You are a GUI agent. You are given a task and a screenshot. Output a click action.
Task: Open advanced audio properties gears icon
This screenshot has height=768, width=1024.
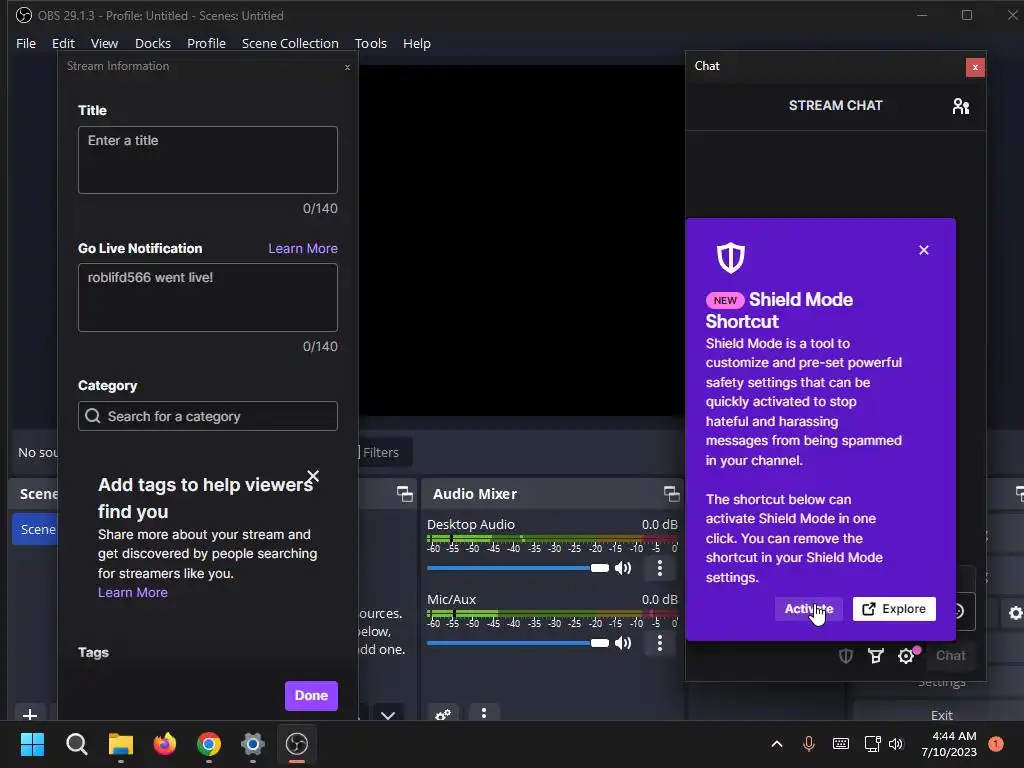click(x=443, y=714)
